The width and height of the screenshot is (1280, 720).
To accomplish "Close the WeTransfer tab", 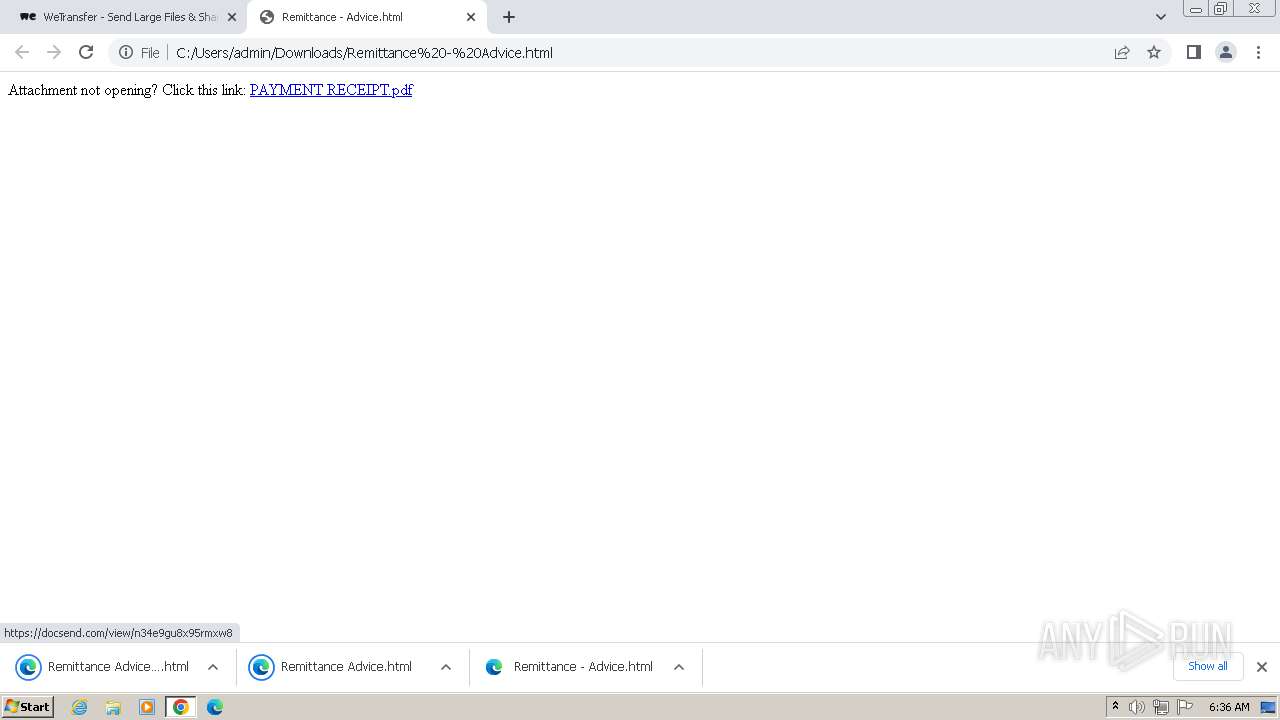I will pos(232,17).
